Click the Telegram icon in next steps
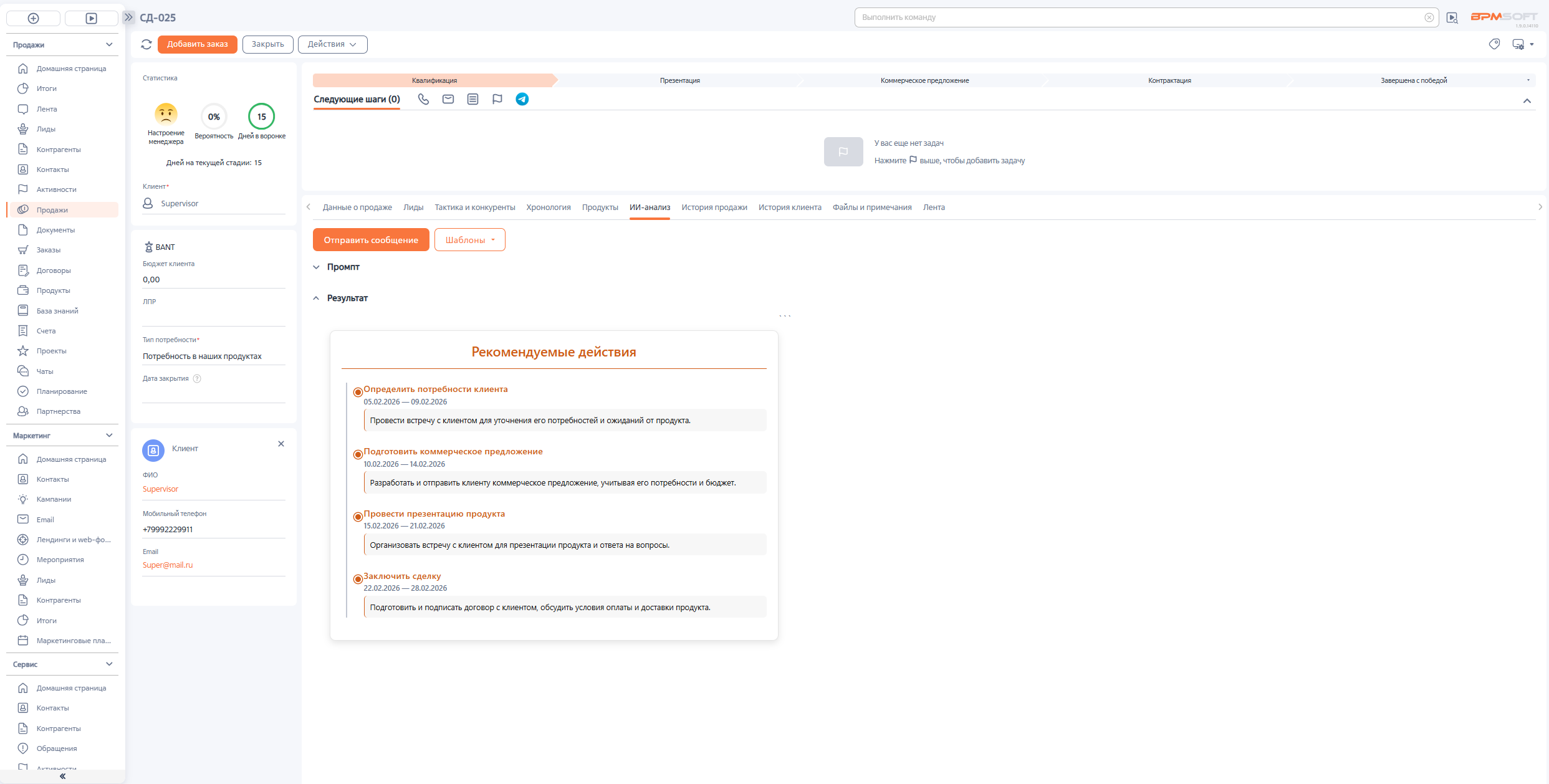 522,99
